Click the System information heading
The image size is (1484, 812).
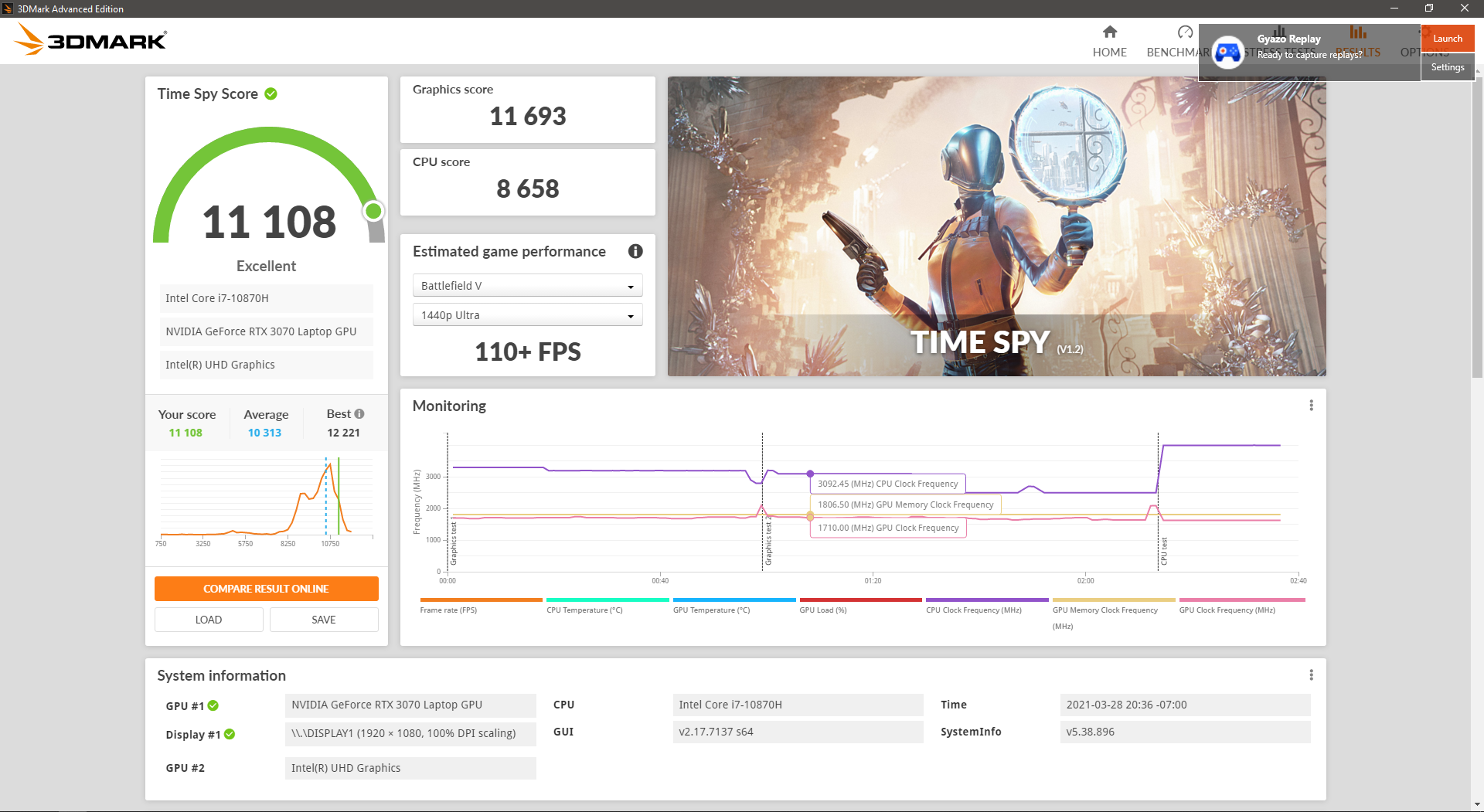(x=221, y=675)
